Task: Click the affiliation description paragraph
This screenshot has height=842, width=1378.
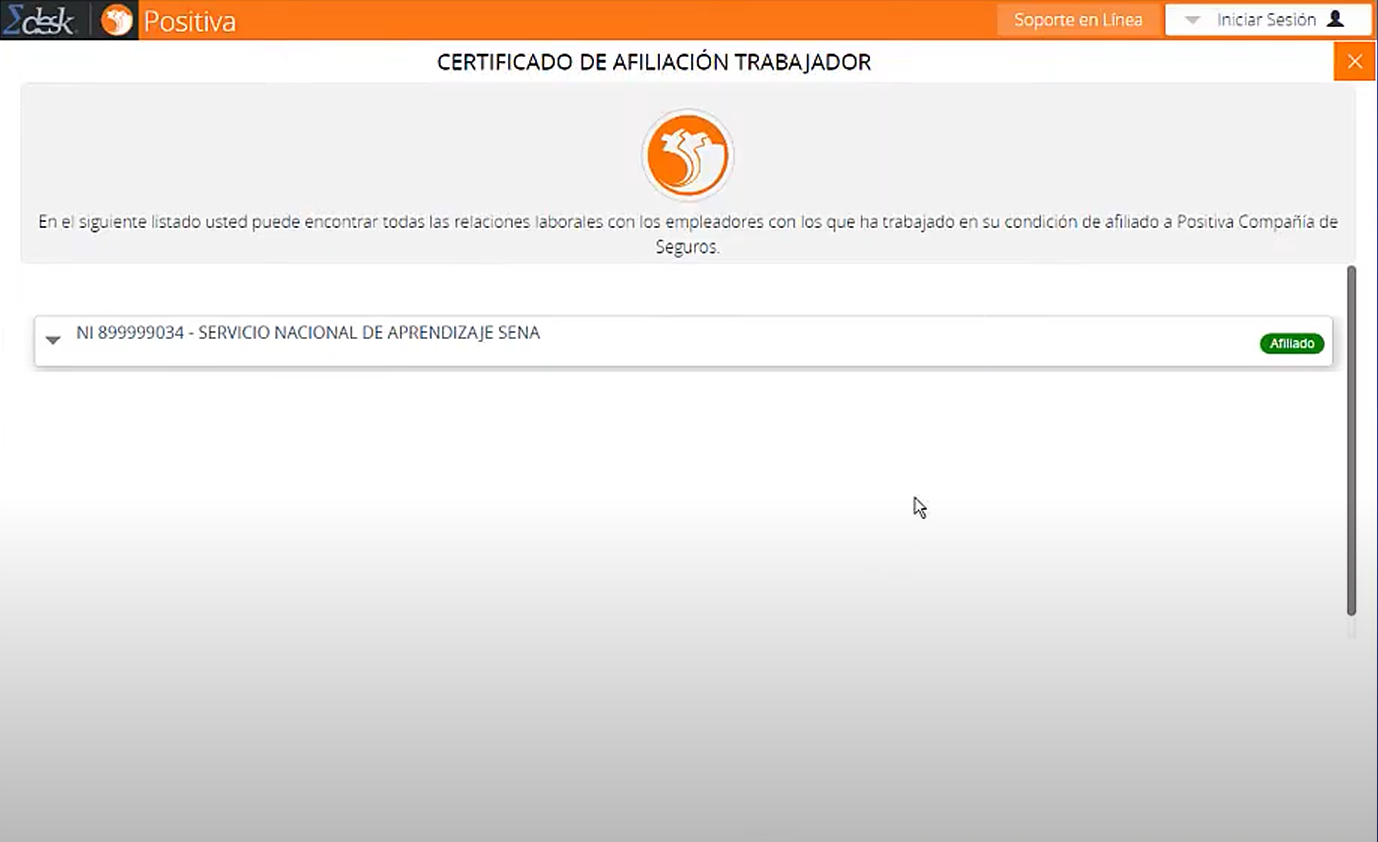Action: [x=687, y=234]
